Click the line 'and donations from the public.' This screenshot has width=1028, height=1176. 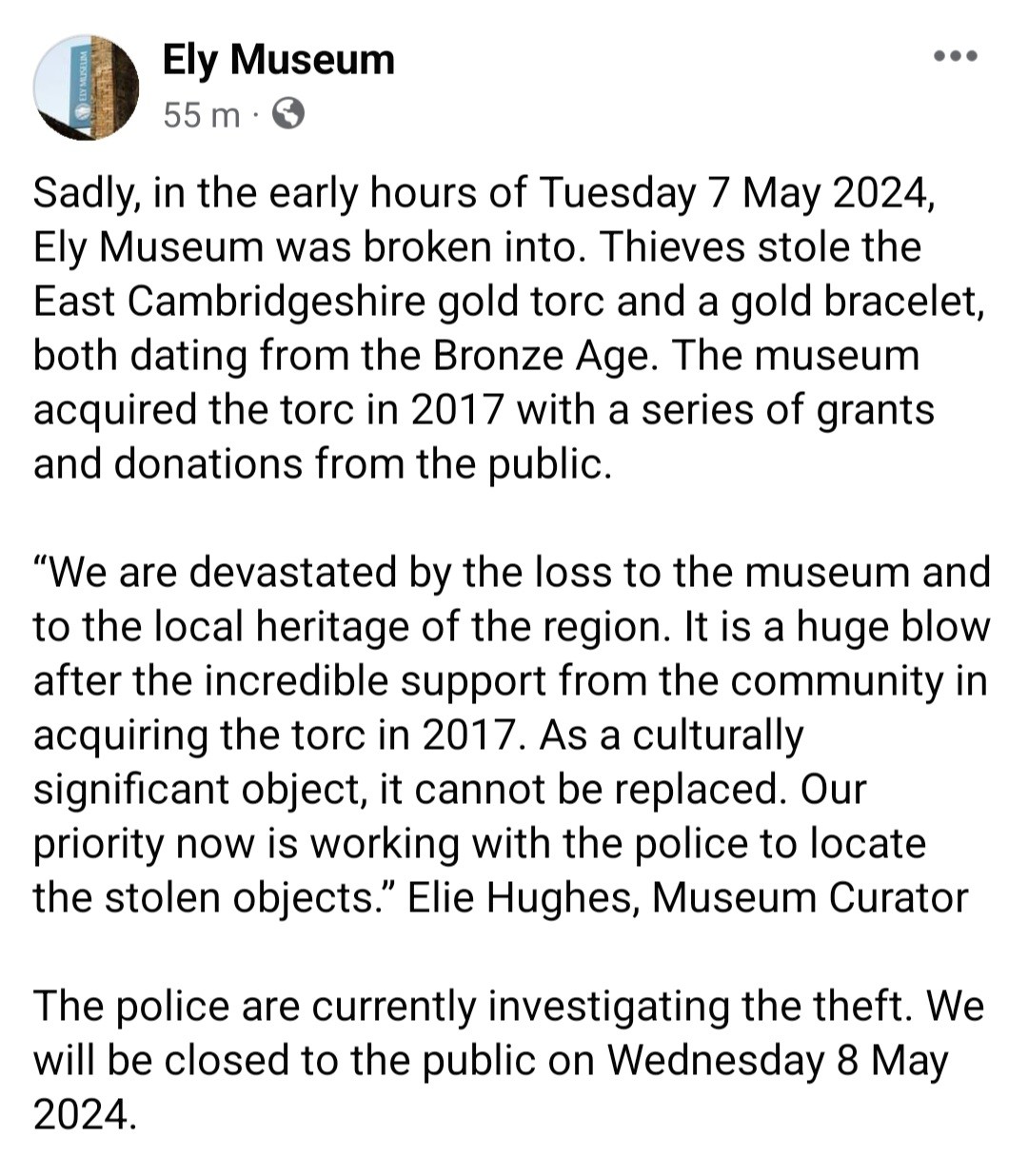[x=322, y=464]
